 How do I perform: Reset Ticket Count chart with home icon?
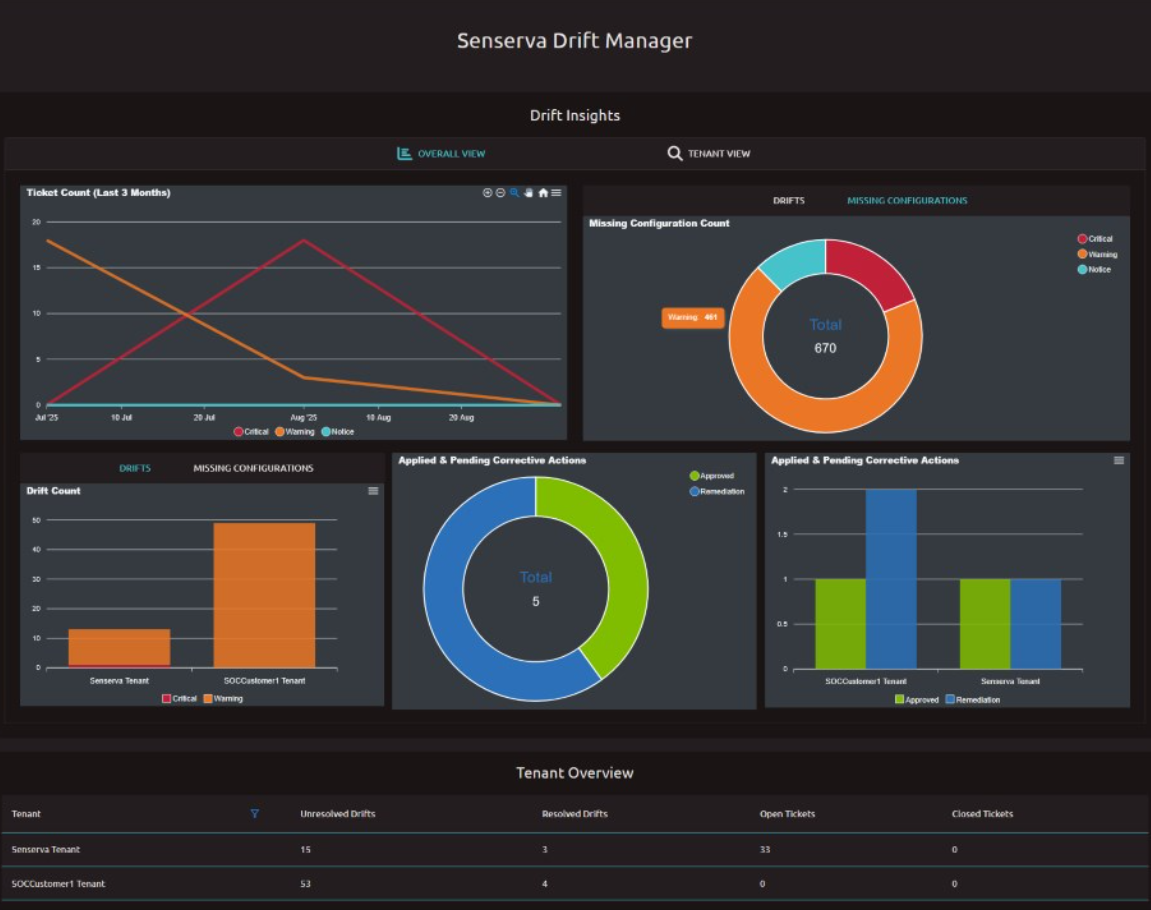543,193
